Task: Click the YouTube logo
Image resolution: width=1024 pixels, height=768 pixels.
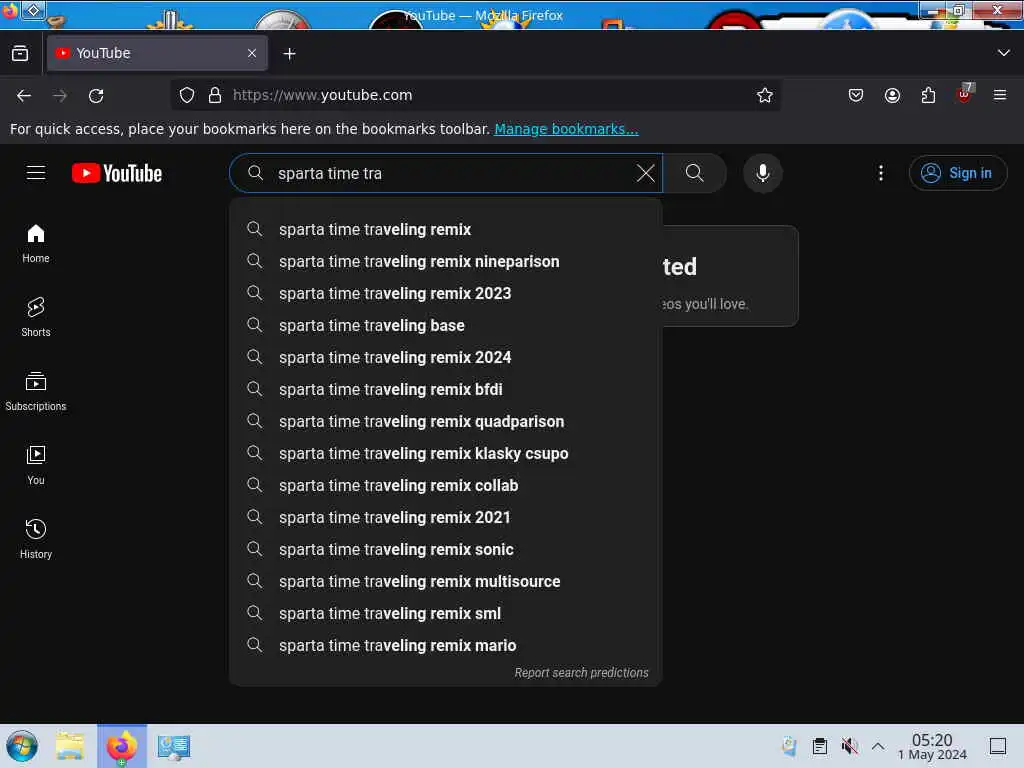Action: [x=117, y=173]
